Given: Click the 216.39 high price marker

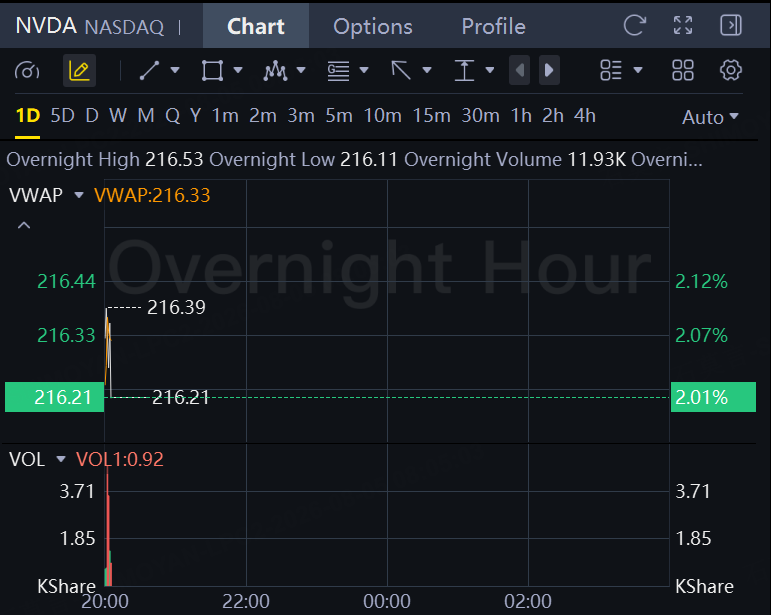Looking at the screenshot, I should pos(176,307).
